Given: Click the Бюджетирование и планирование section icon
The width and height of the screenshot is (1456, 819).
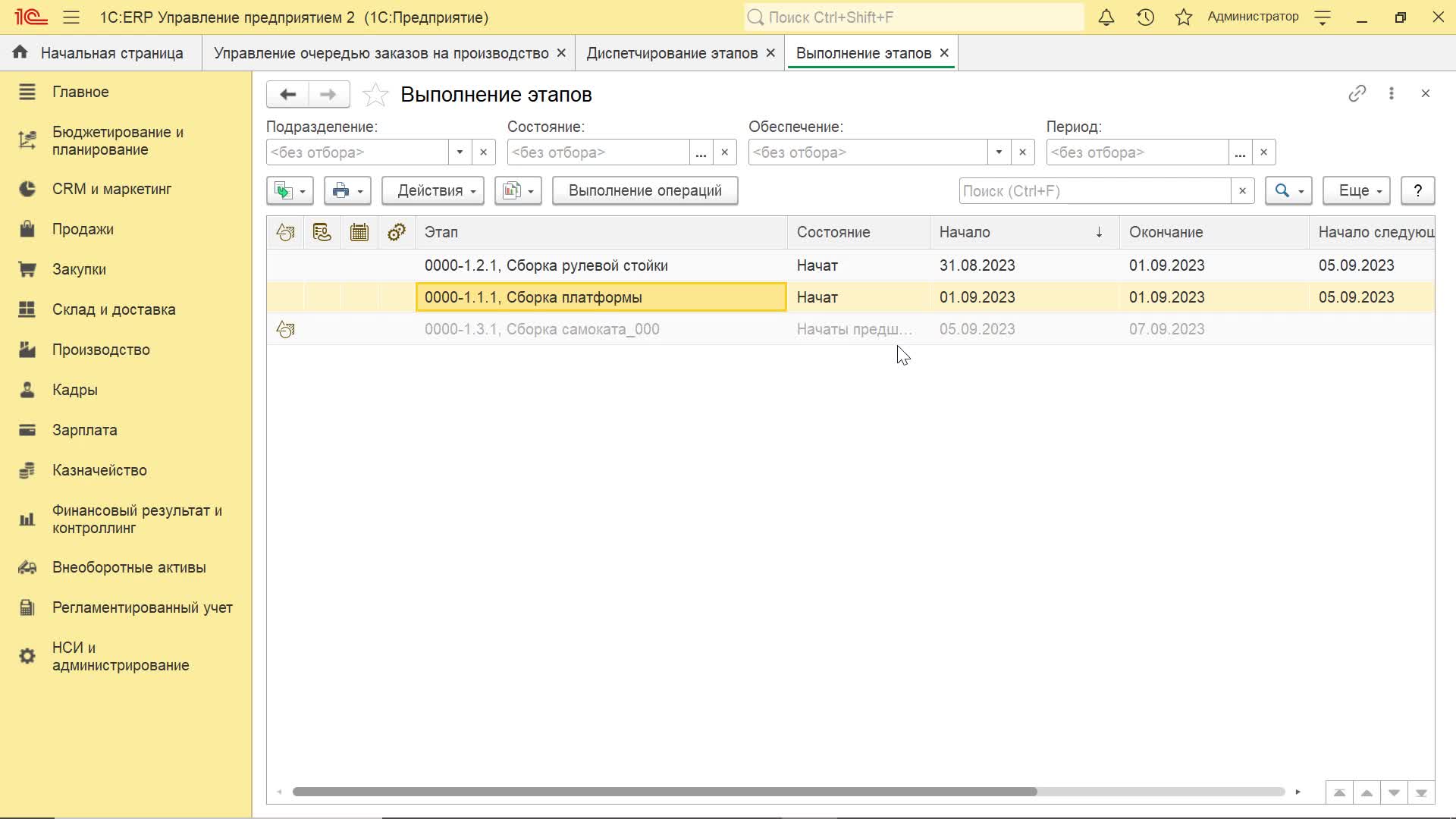Looking at the screenshot, I should [27, 140].
